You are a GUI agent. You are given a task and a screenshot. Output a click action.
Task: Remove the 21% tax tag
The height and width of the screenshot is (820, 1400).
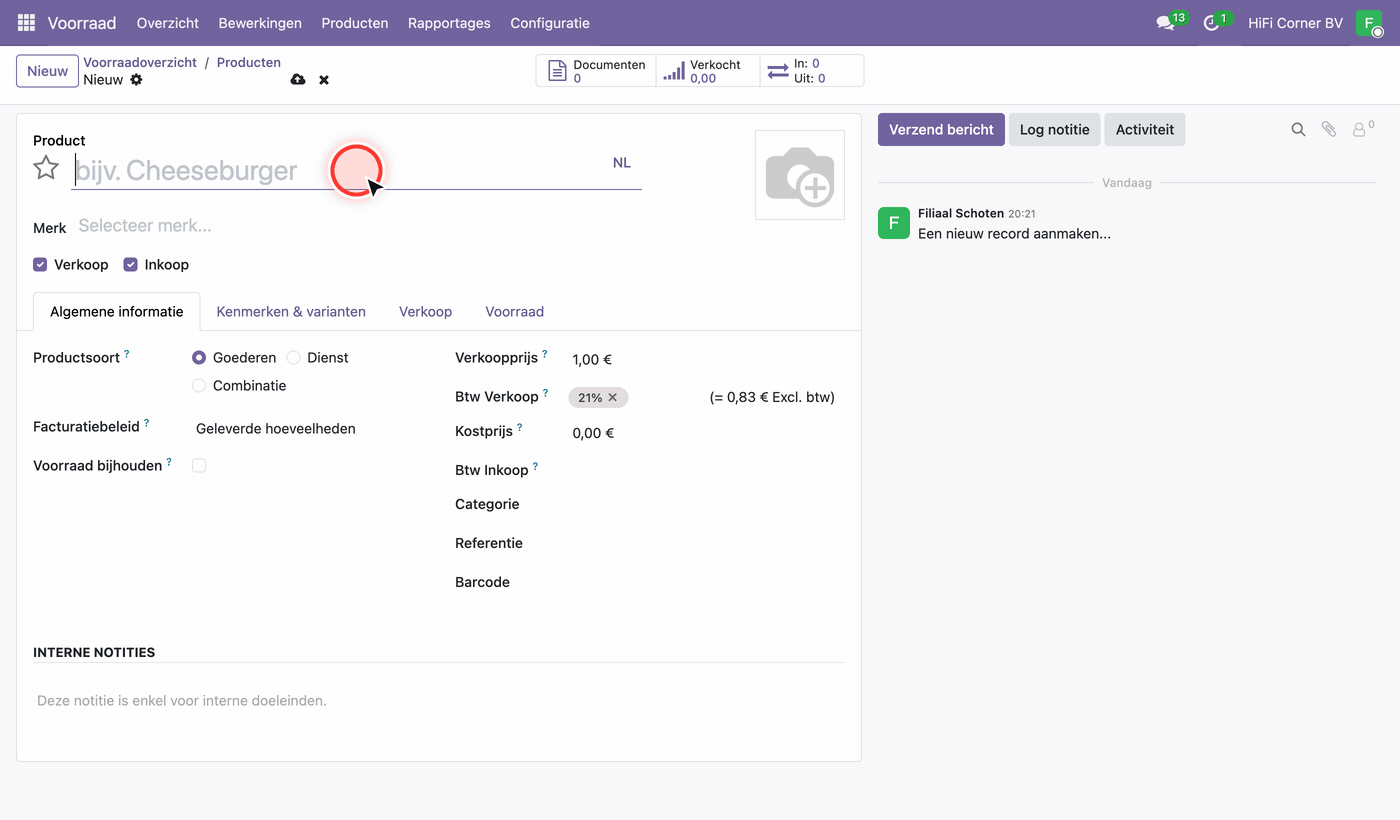pyautogui.click(x=613, y=398)
